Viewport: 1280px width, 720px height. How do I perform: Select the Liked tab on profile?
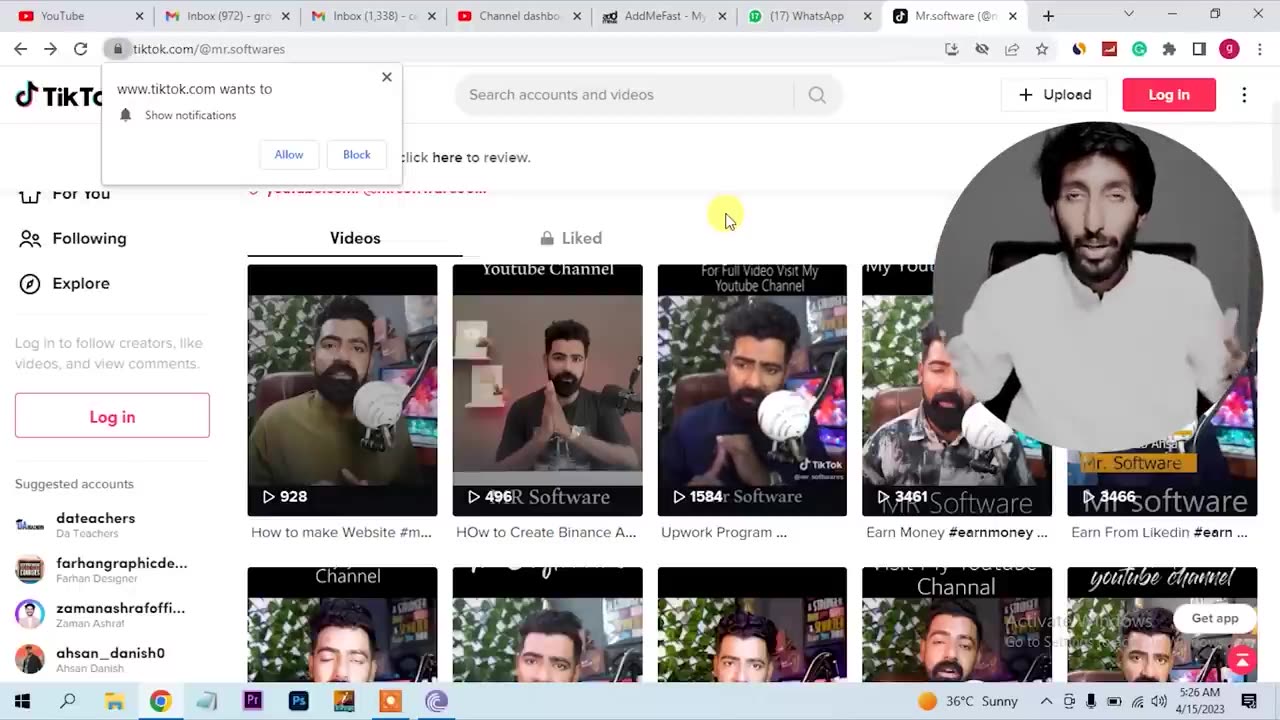pyautogui.click(x=571, y=238)
